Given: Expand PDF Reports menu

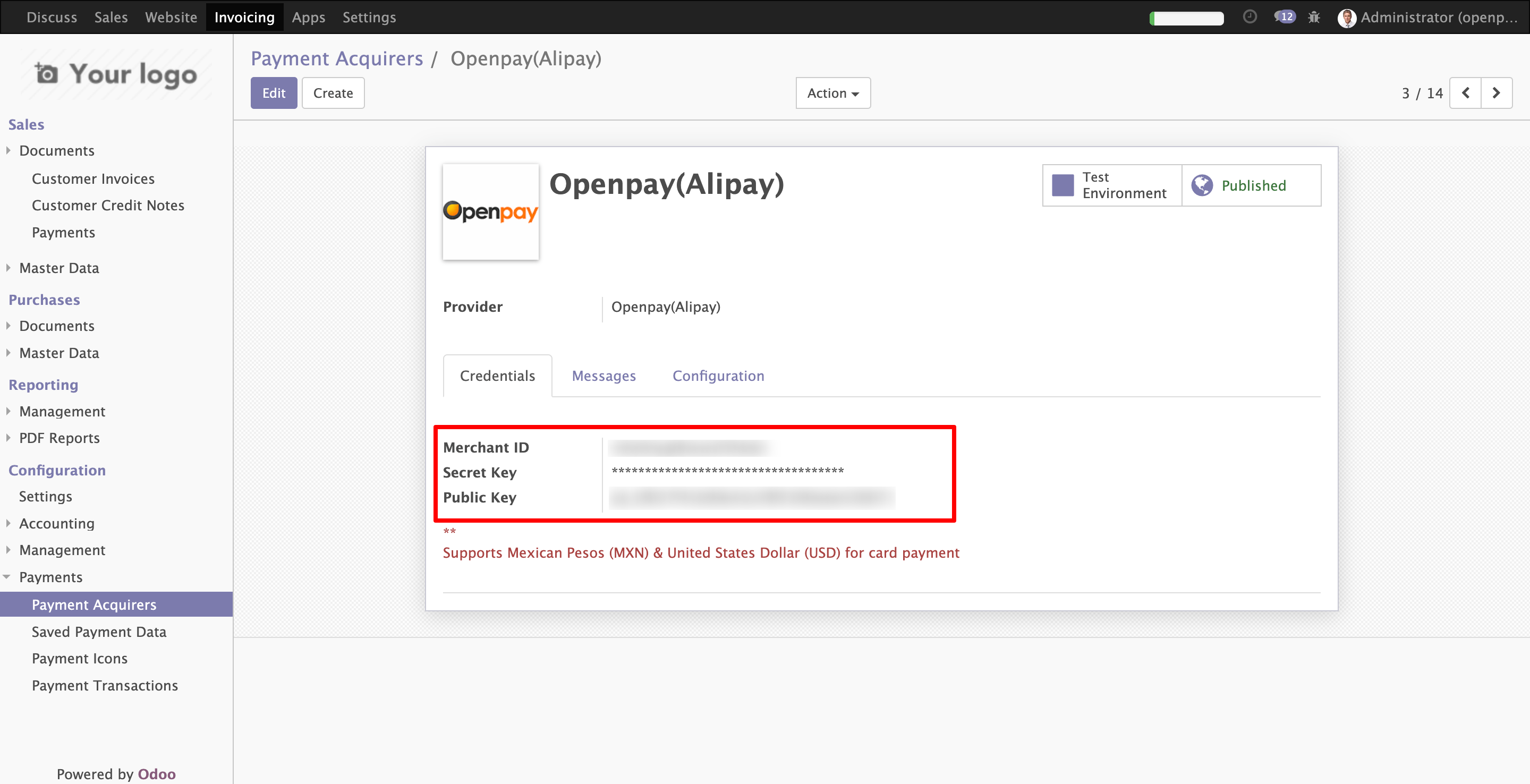Looking at the screenshot, I should (x=59, y=438).
